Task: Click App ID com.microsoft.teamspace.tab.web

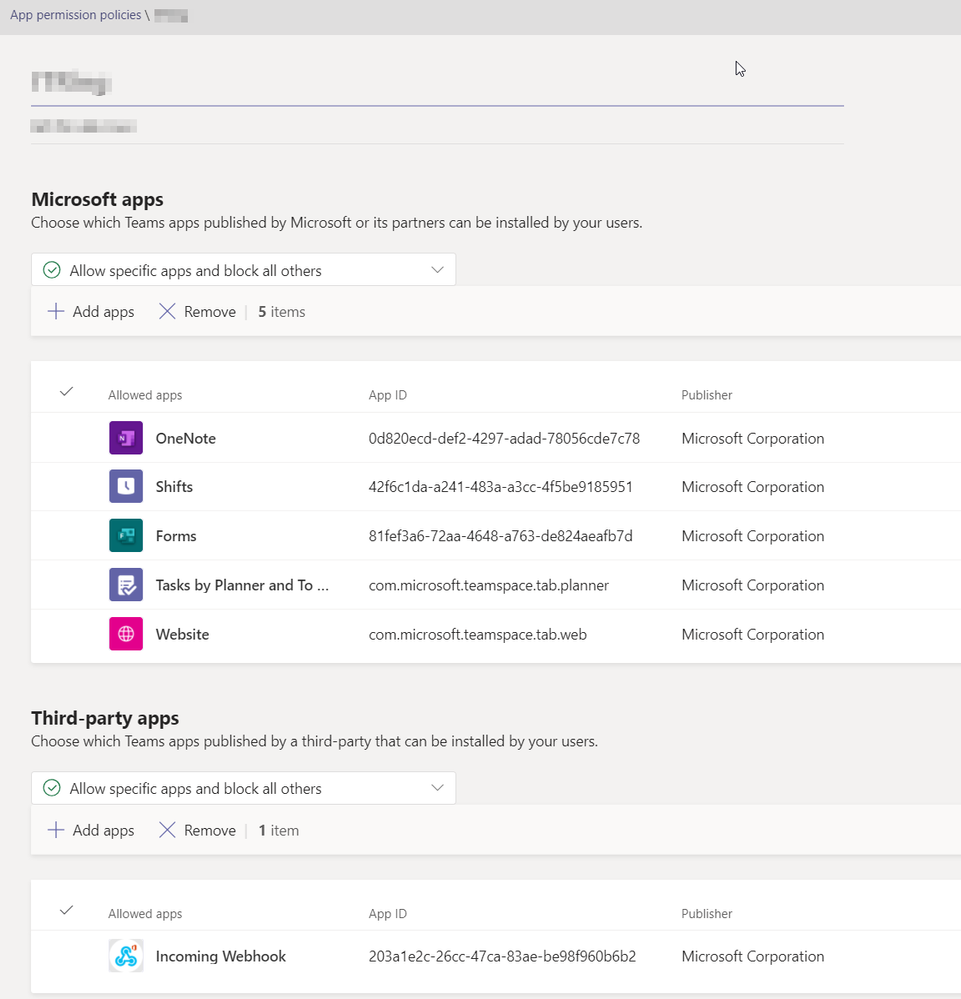Action: pos(477,634)
